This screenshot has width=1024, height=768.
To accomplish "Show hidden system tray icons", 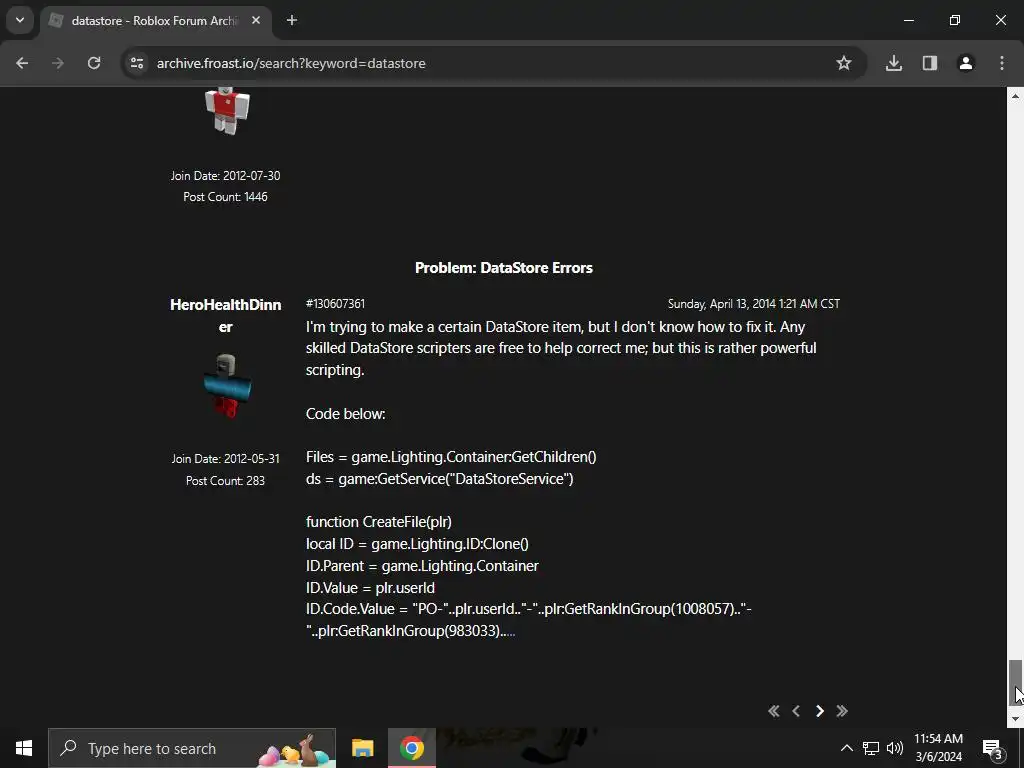I will click(x=846, y=748).
